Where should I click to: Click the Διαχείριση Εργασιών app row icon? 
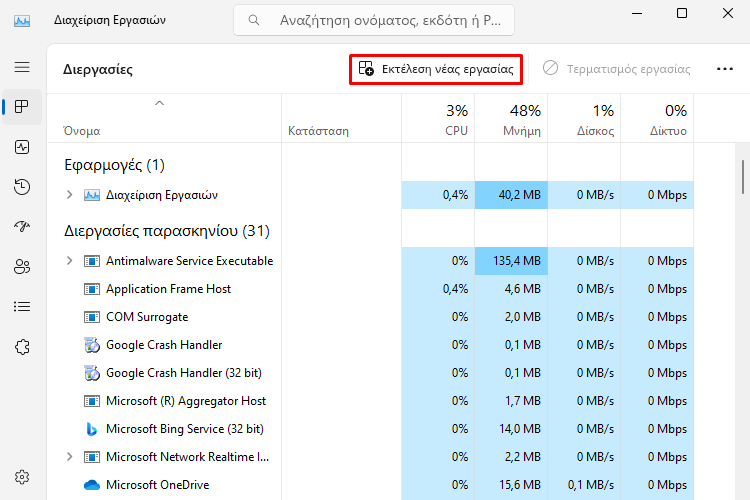tap(92, 195)
